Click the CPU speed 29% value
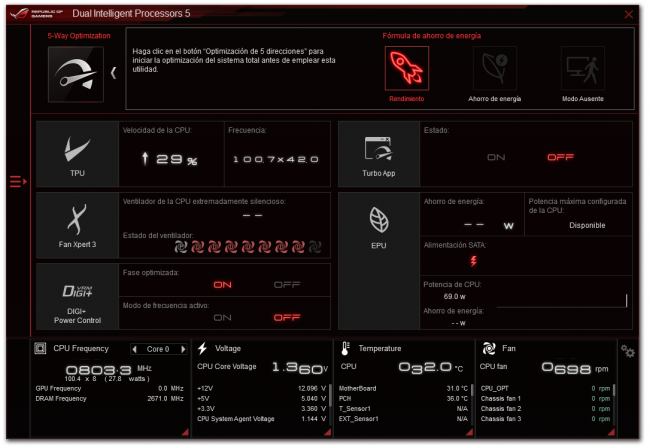 [x=169, y=159]
